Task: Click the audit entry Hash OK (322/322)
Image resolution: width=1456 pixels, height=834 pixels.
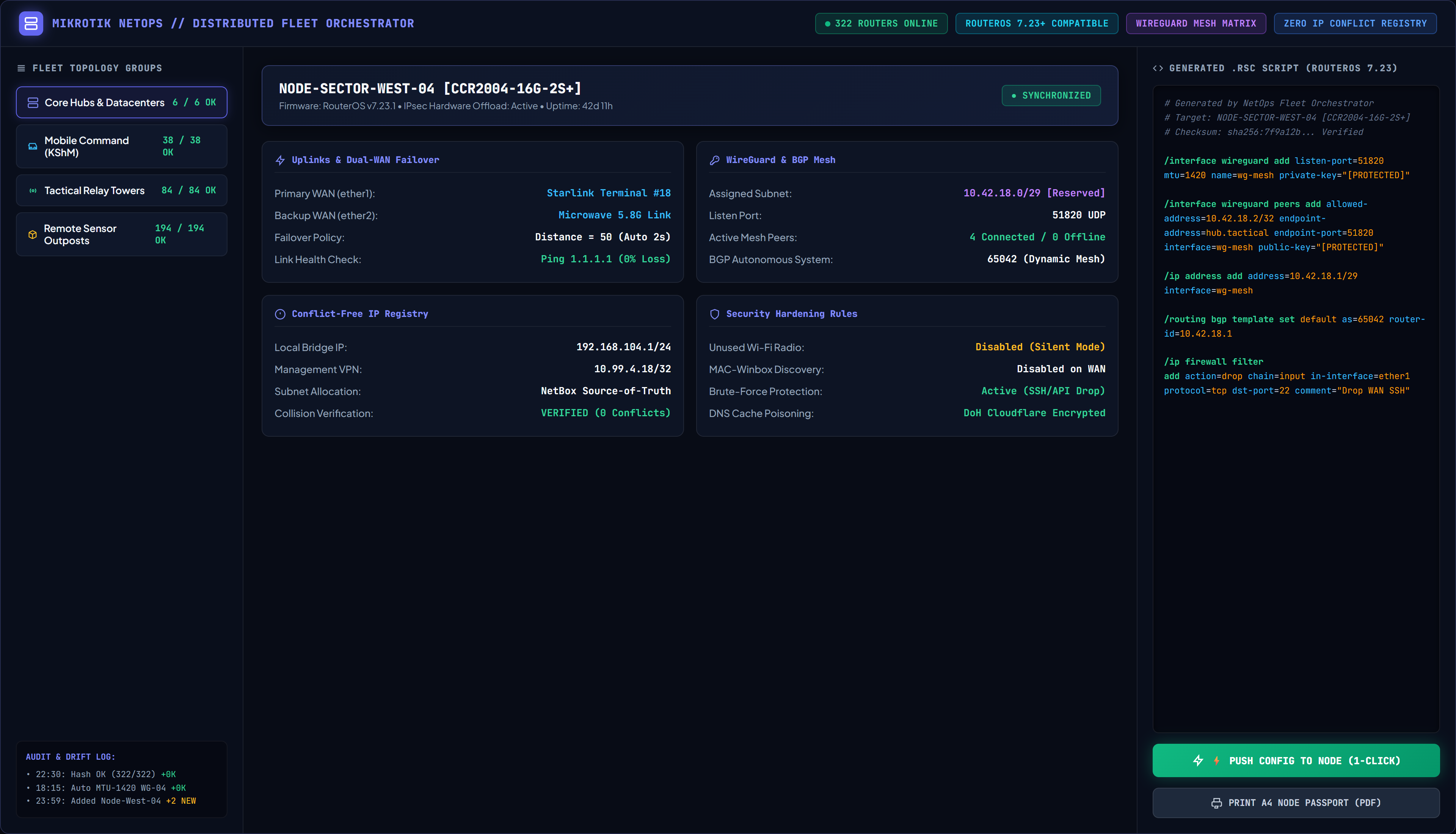Action: (101, 774)
